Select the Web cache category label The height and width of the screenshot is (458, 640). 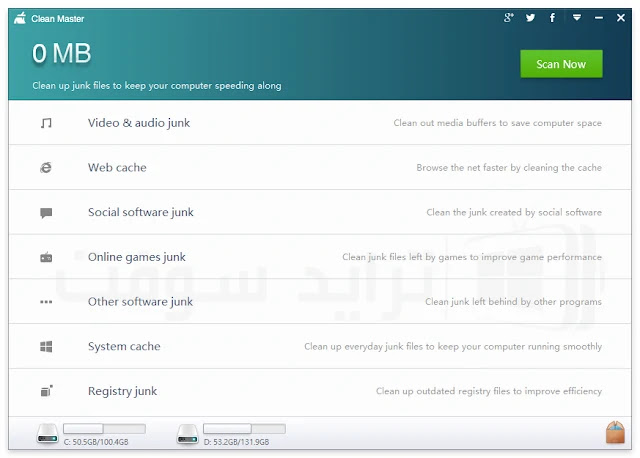[117, 167]
